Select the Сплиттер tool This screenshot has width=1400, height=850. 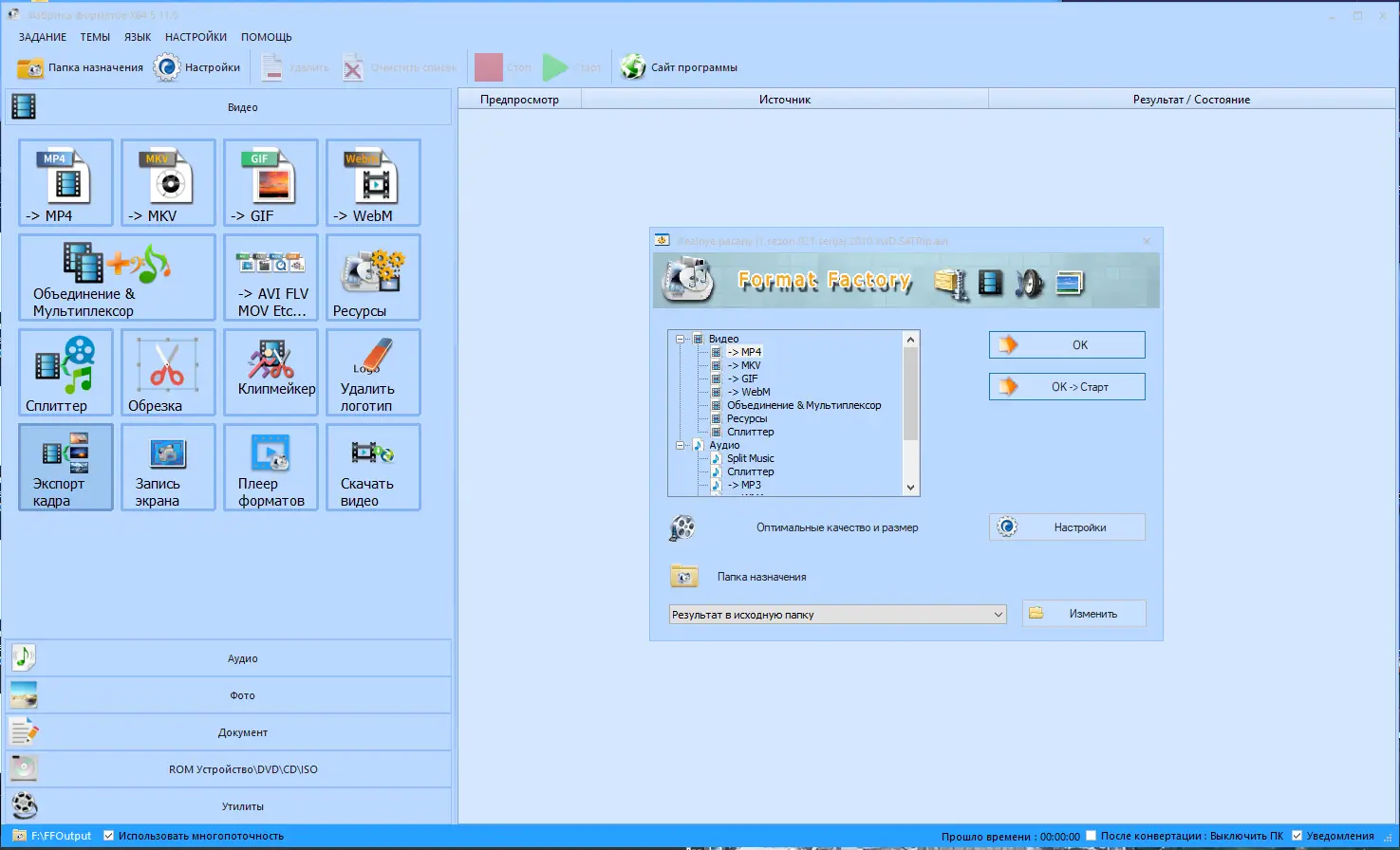(64, 372)
